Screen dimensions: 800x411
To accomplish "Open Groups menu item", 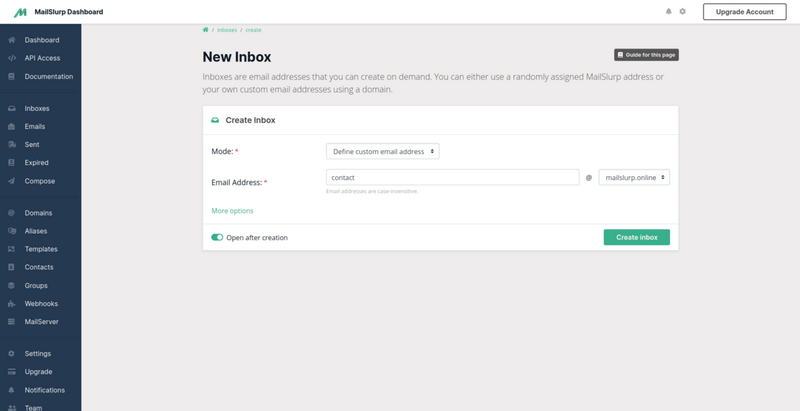I will coord(36,286).
